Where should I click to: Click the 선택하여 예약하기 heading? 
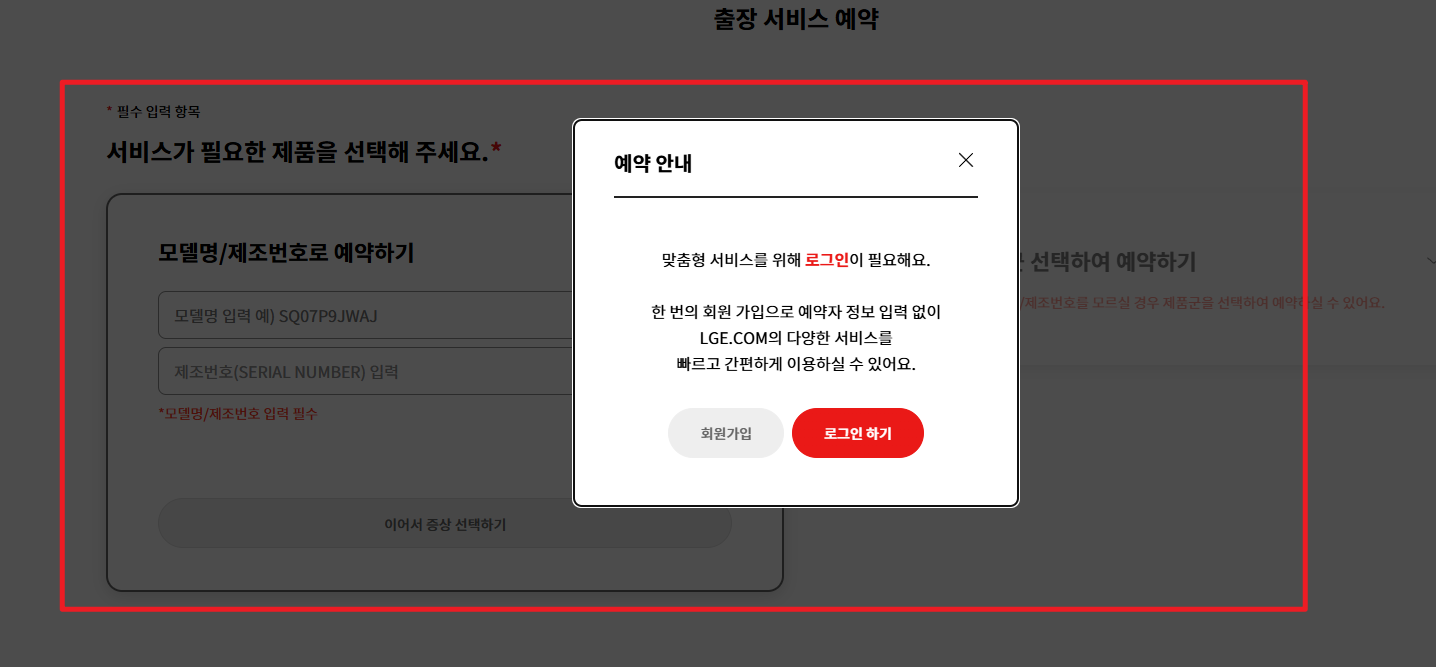point(1108,262)
